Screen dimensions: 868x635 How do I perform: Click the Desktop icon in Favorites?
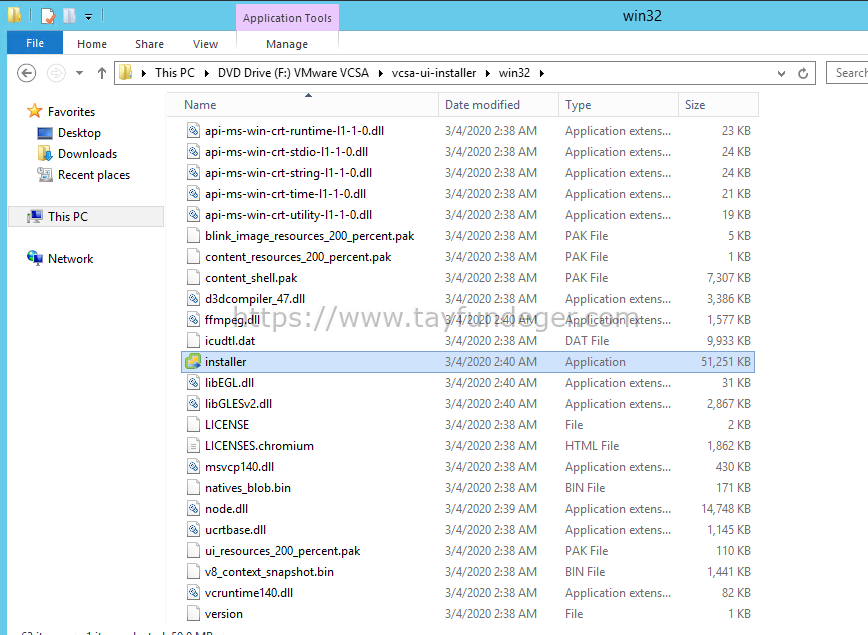tap(45, 133)
